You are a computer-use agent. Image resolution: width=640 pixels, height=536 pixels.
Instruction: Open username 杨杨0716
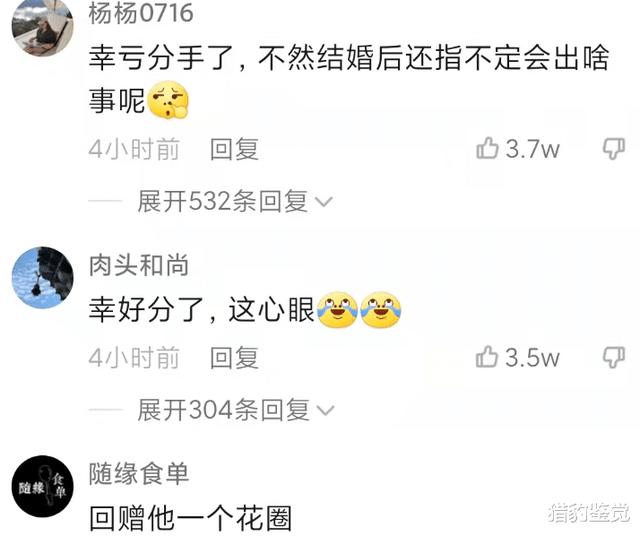(x=141, y=13)
